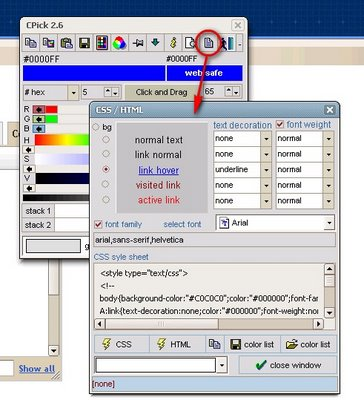Click the copy icon beside the HTML button

pos(214,344)
